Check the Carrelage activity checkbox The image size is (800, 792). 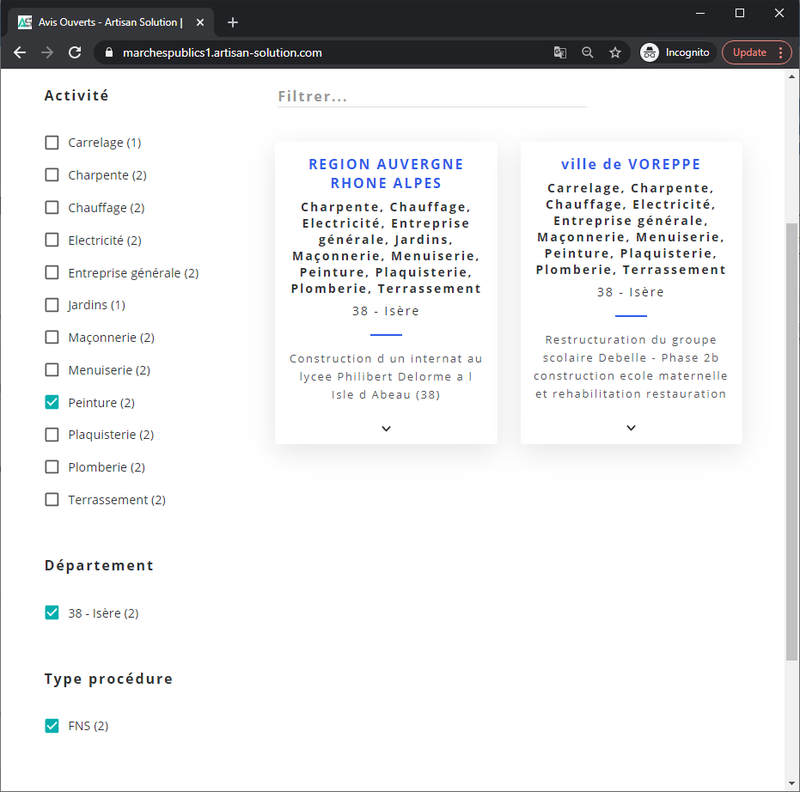52,142
